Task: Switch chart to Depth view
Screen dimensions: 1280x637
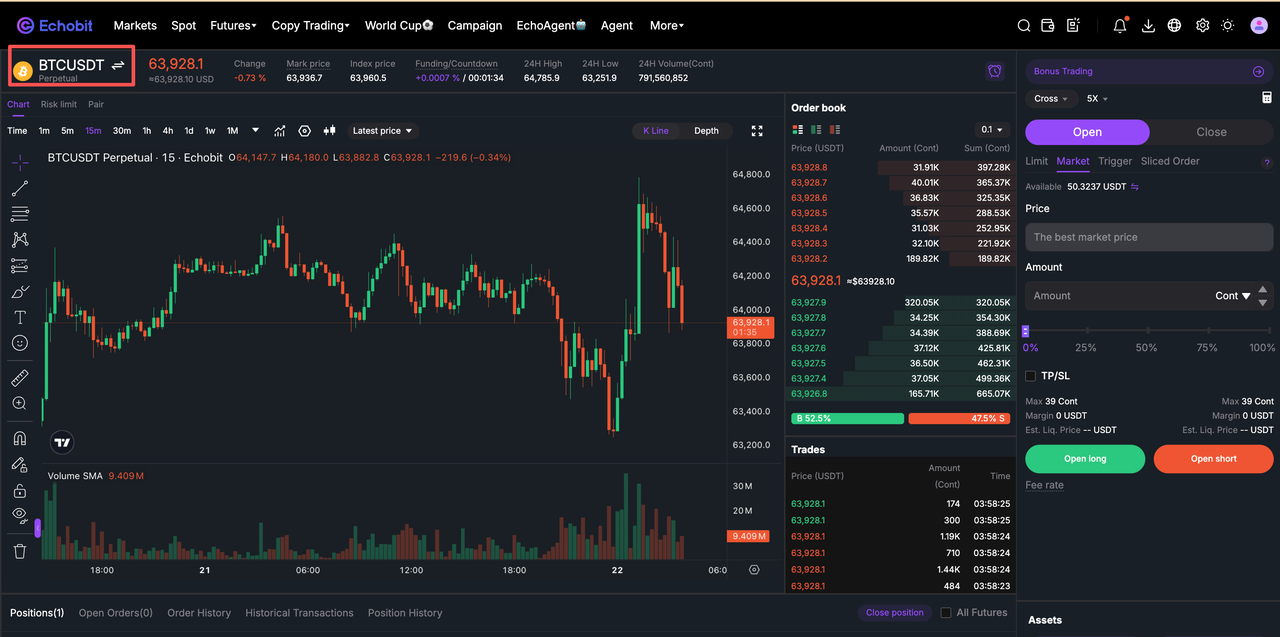Action: pyautogui.click(x=706, y=131)
